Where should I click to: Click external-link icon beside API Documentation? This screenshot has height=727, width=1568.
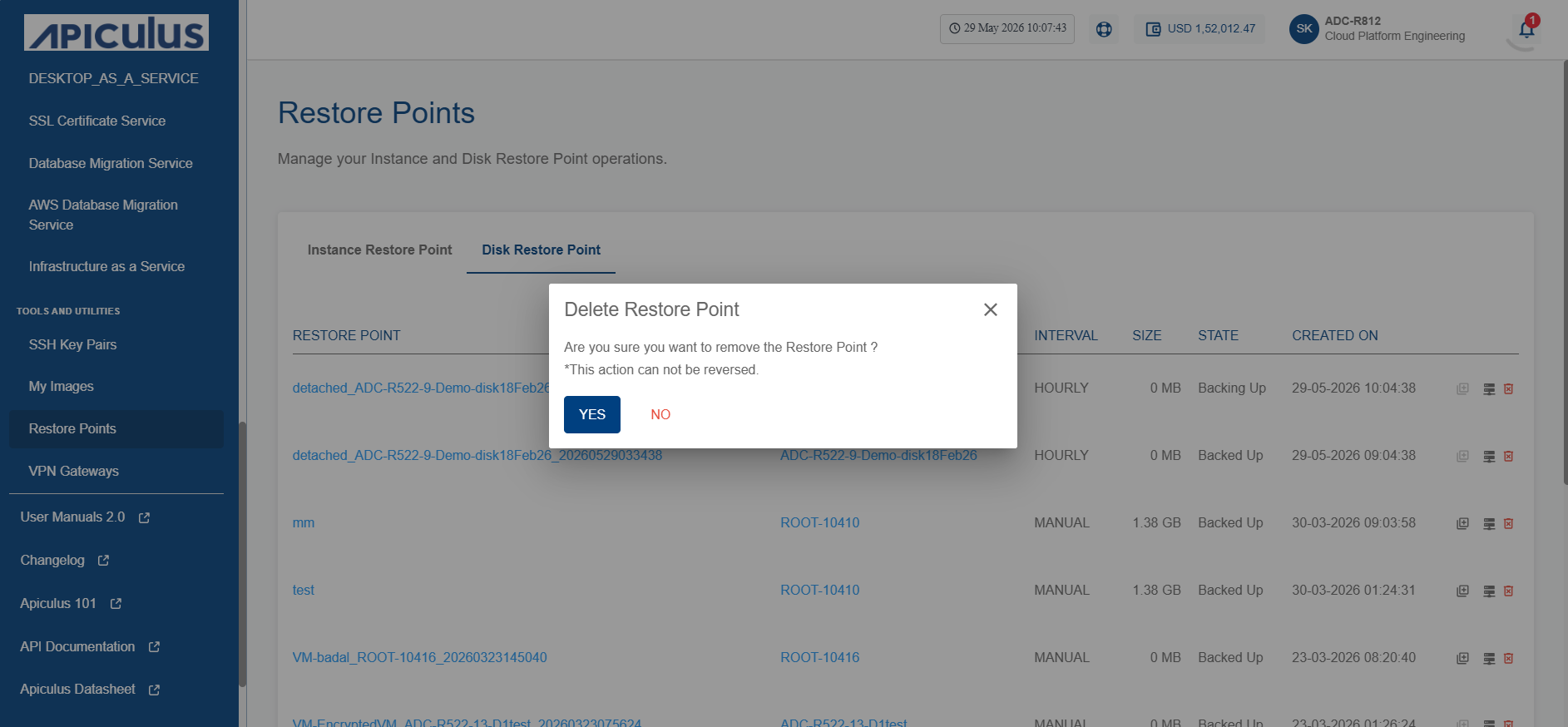click(154, 647)
